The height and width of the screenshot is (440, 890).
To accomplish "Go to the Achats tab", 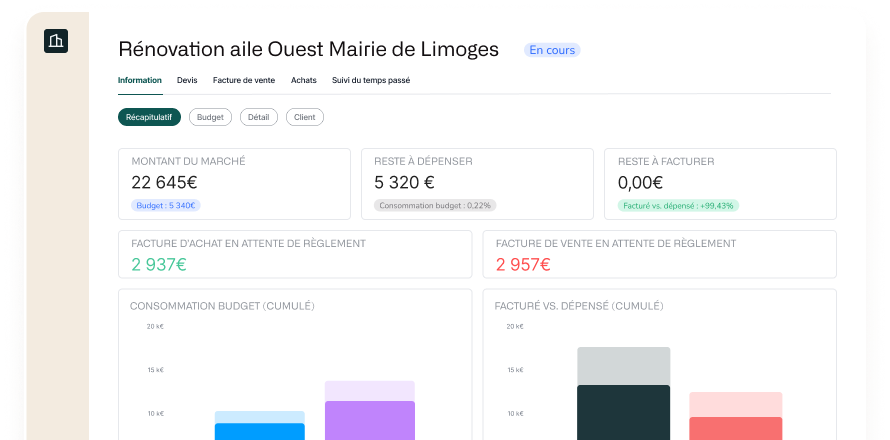I will pos(304,80).
